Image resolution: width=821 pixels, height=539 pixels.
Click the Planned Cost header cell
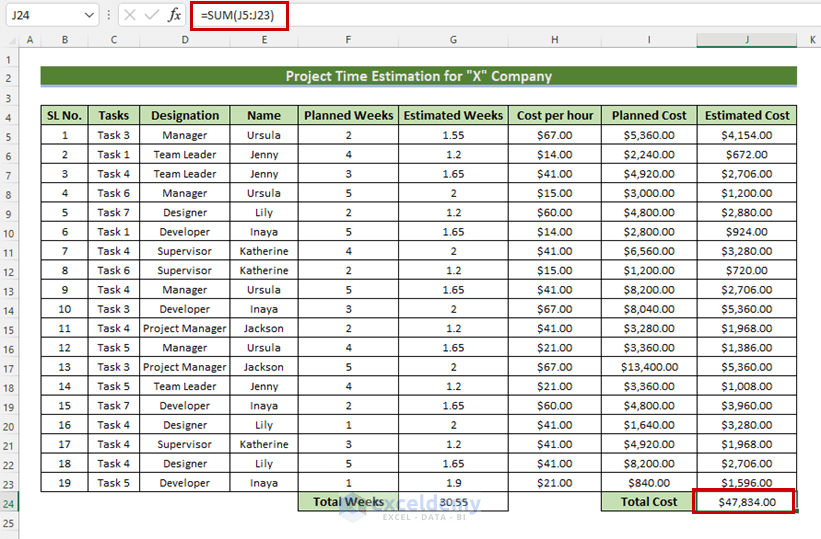[x=649, y=115]
